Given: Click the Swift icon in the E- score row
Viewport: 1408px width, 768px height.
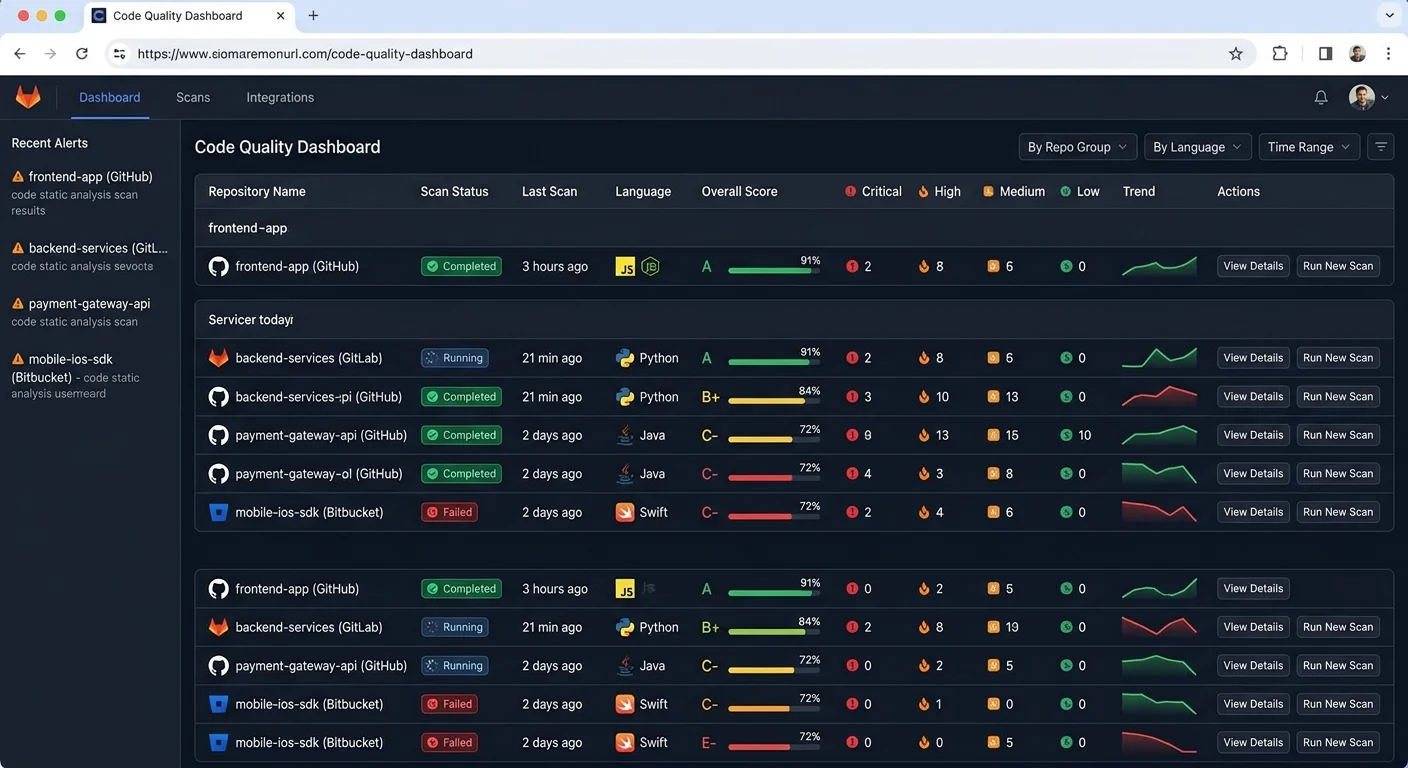Looking at the screenshot, I should [625, 743].
